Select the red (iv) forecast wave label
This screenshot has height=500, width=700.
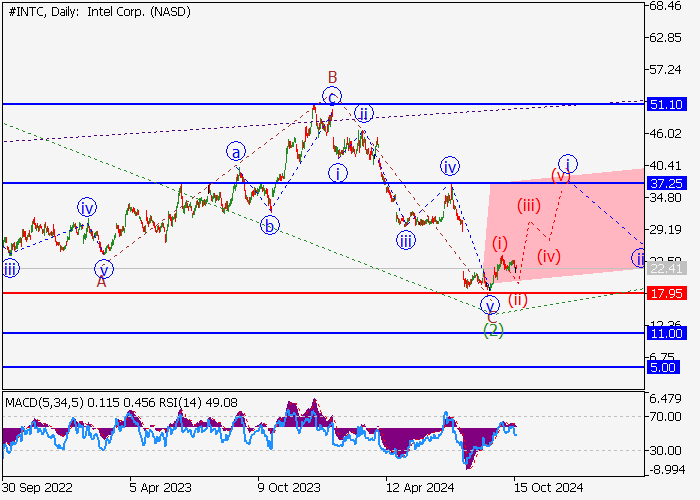click(x=549, y=257)
